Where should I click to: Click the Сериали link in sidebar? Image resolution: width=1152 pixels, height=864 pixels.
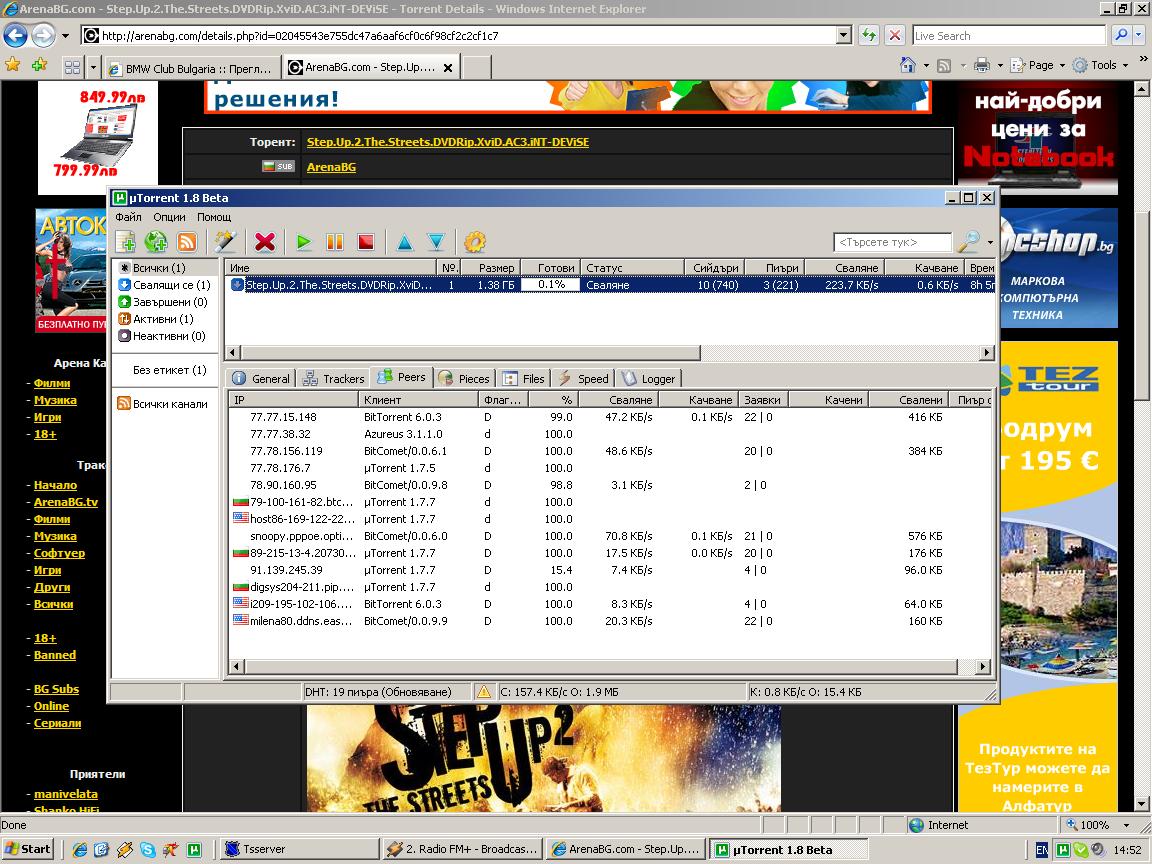tap(57, 722)
